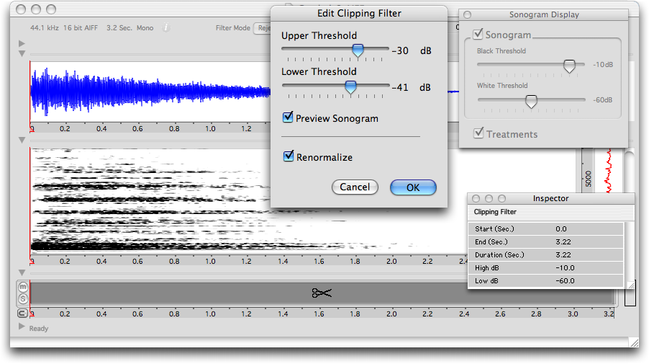Click the play triangle above the waveform
The height and width of the screenshot is (364, 649).
[x=22, y=43]
